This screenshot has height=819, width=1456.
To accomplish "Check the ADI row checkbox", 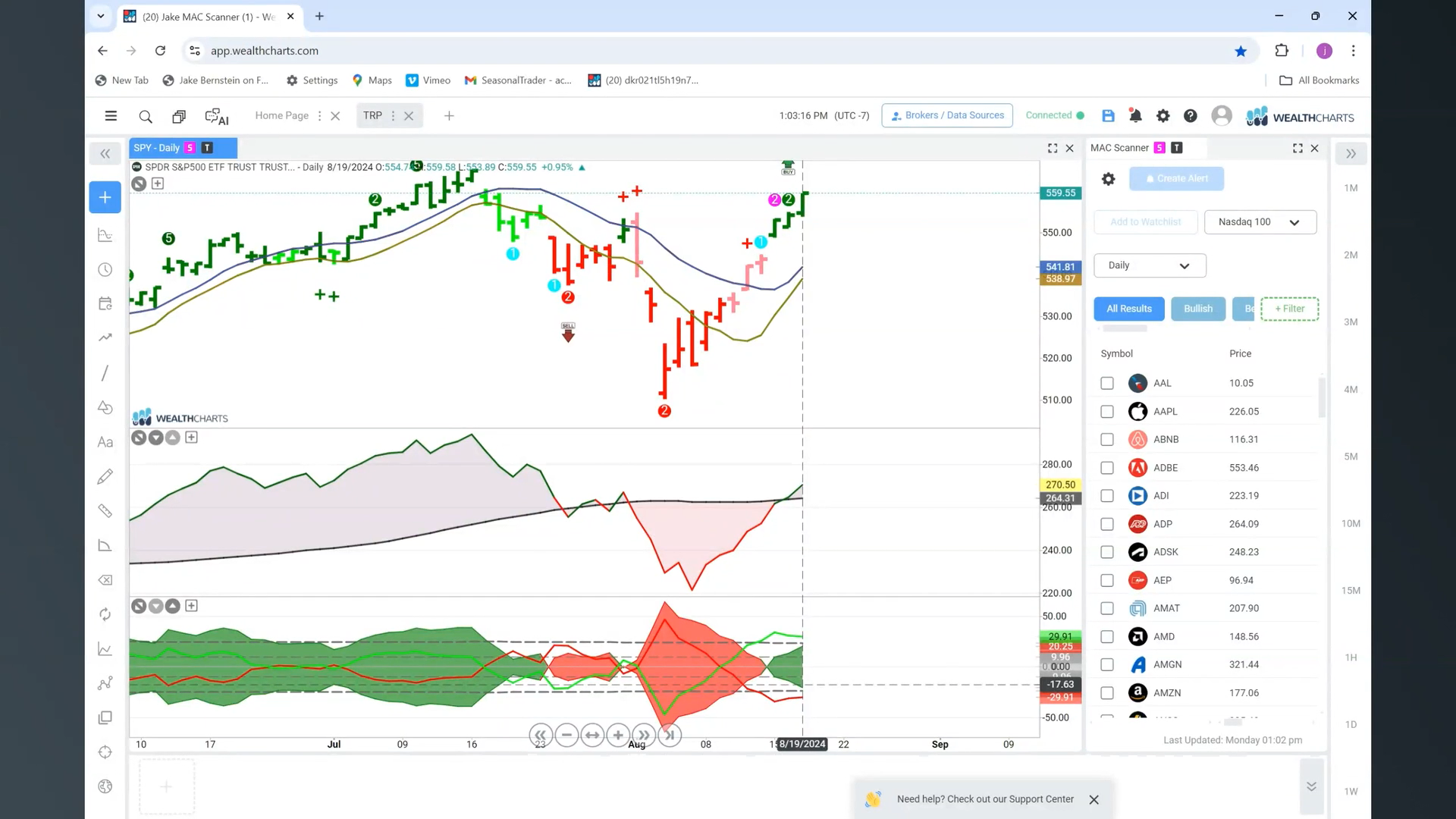I will pos(1107,495).
